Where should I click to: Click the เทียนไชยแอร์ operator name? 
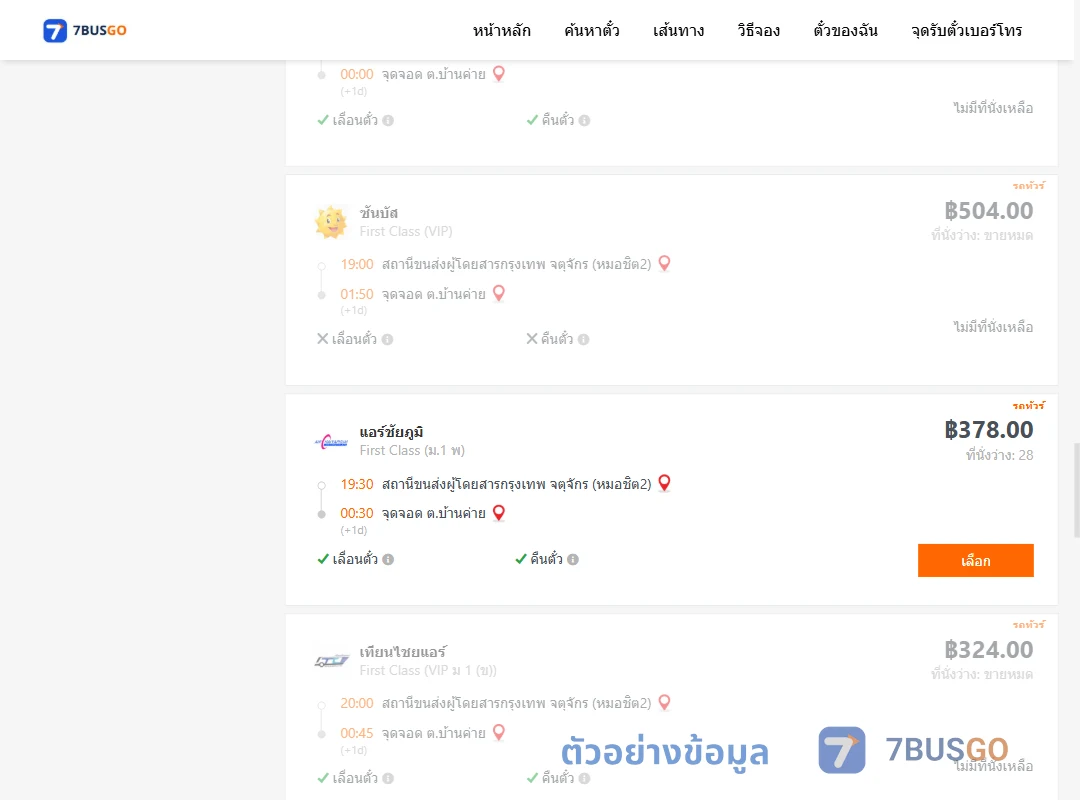tap(403, 652)
